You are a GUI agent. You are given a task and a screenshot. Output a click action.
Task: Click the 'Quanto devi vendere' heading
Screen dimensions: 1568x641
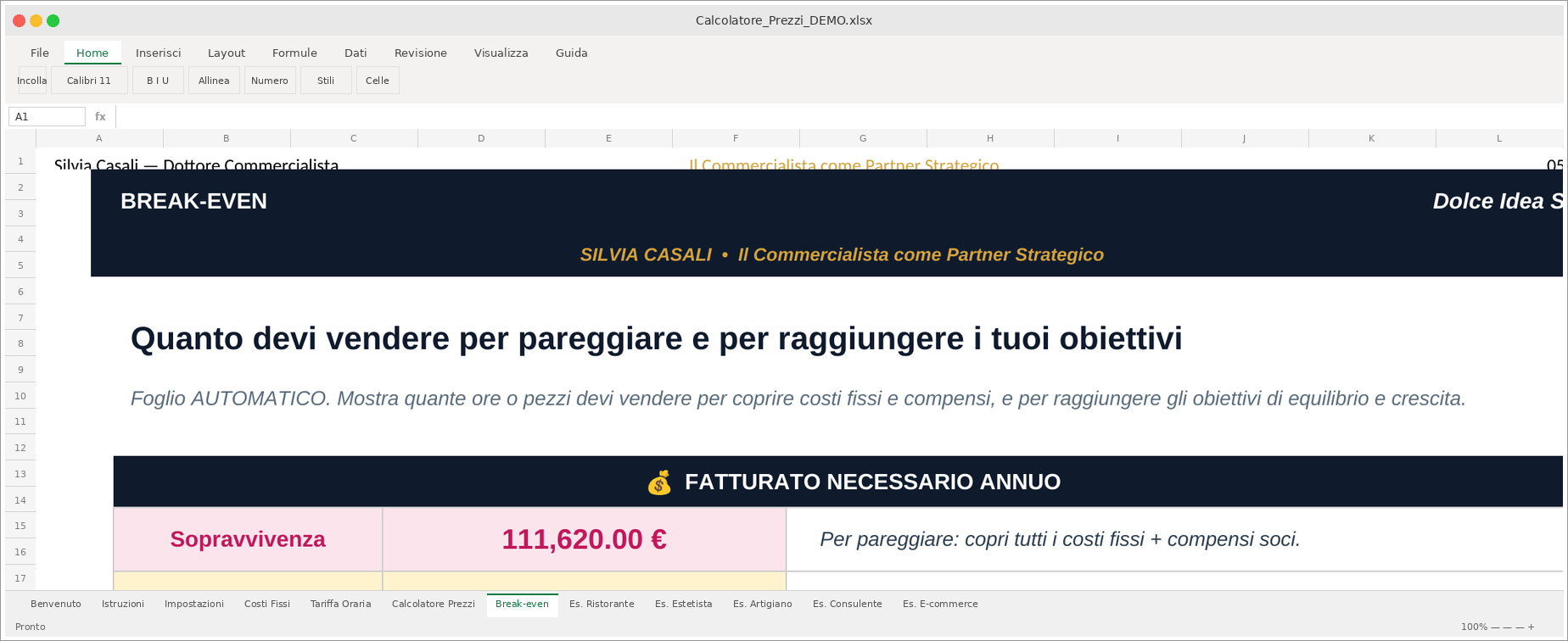click(656, 338)
